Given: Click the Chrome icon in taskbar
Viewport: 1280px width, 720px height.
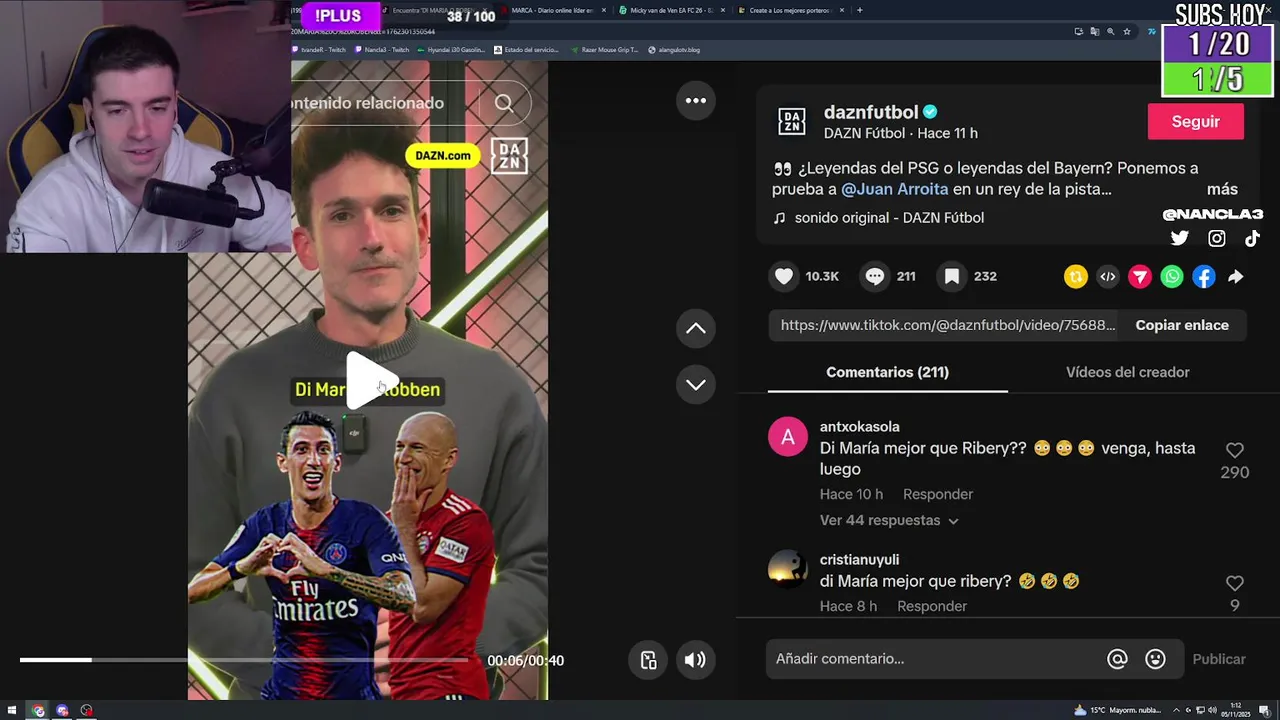Looking at the screenshot, I should [x=38, y=711].
